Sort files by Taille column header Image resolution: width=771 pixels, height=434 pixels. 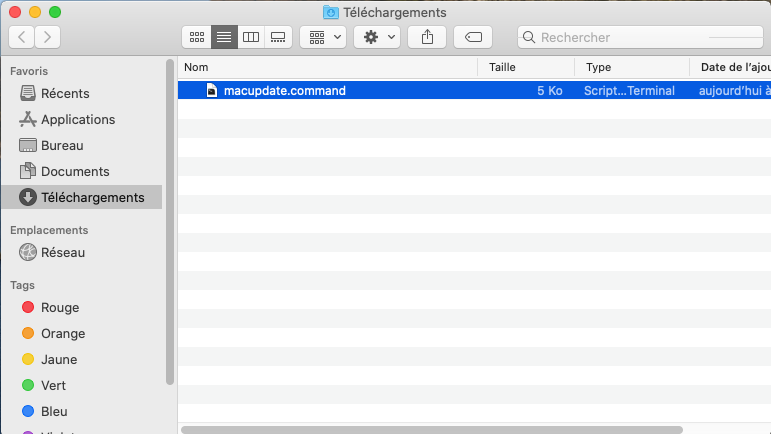click(x=525, y=67)
